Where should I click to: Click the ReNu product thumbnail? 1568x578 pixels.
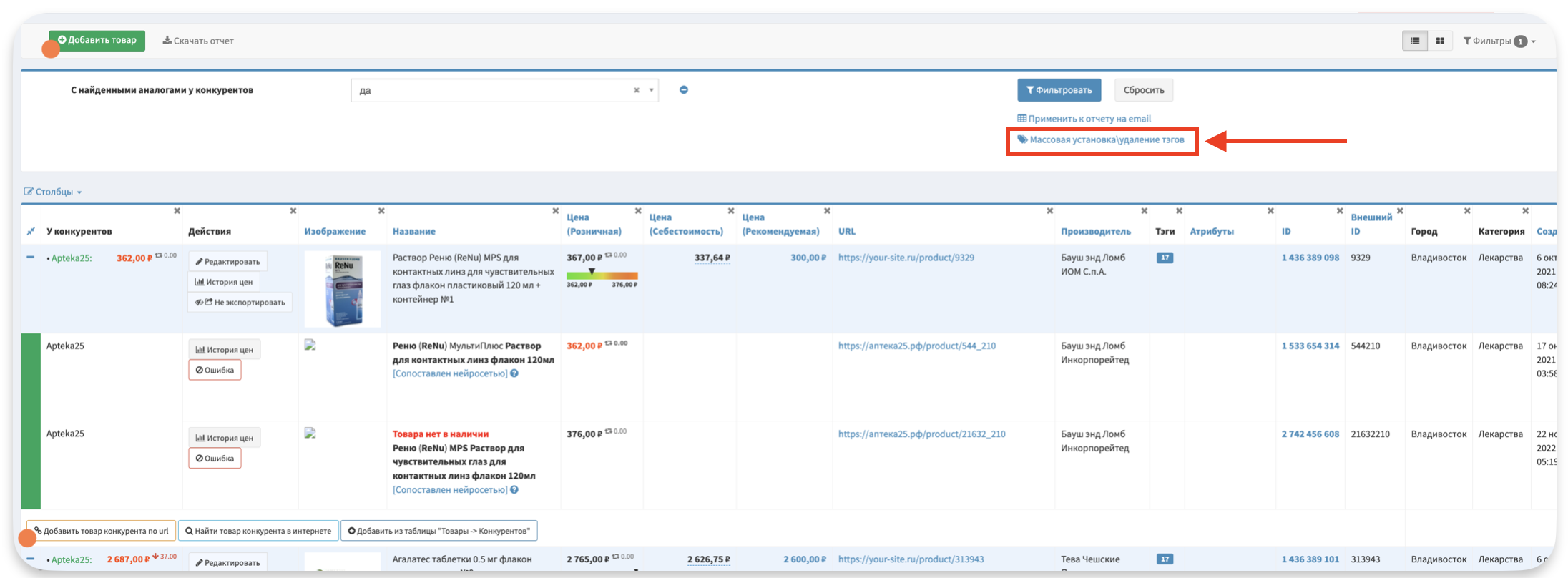pyautogui.click(x=343, y=289)
